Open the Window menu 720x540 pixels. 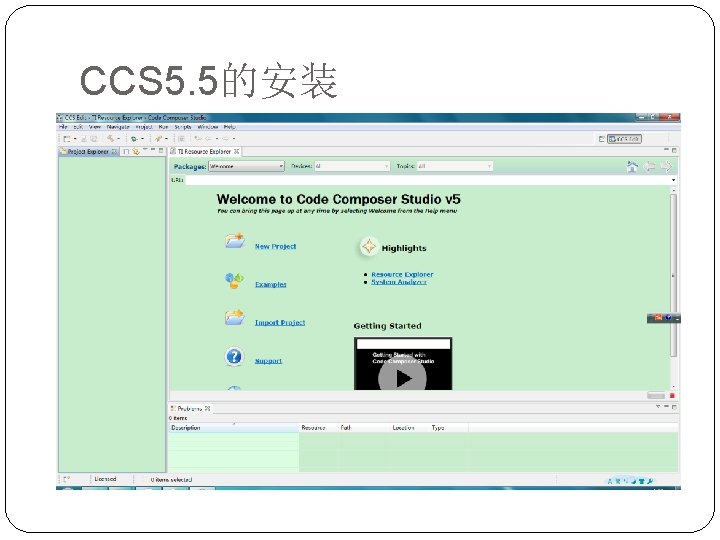tap(208, 127)
